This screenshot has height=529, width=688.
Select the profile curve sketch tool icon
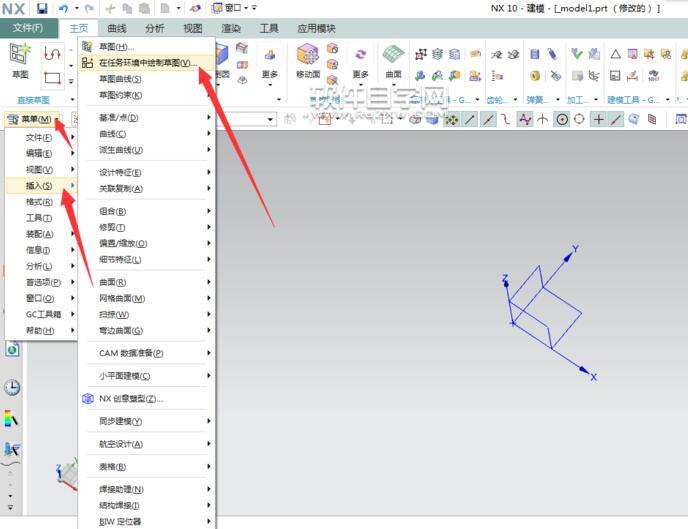52,54
